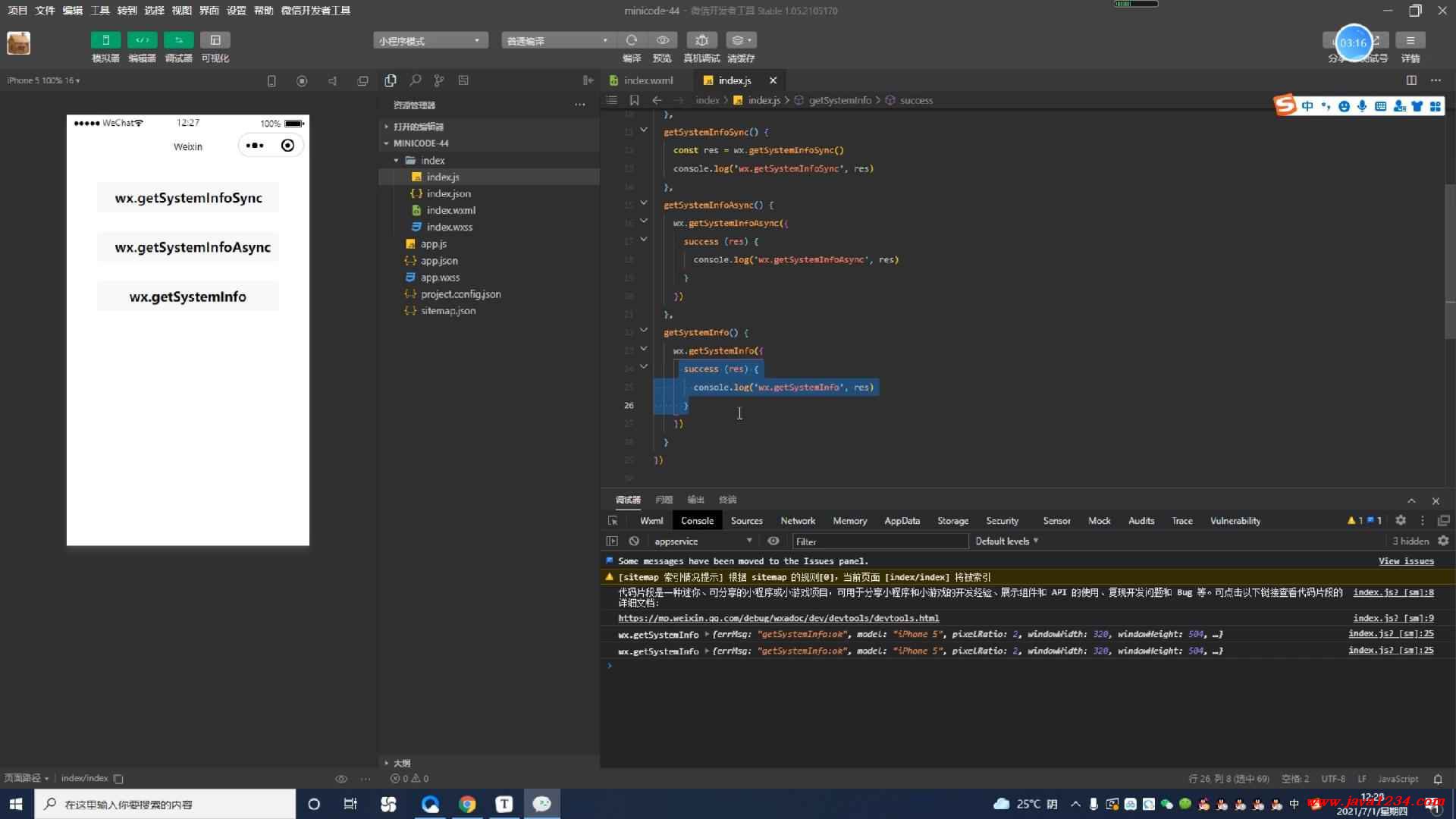This screenshot has height=819, width=1456.
Task: Toggle the editor bookmark icon
Action: coord(634,100)
